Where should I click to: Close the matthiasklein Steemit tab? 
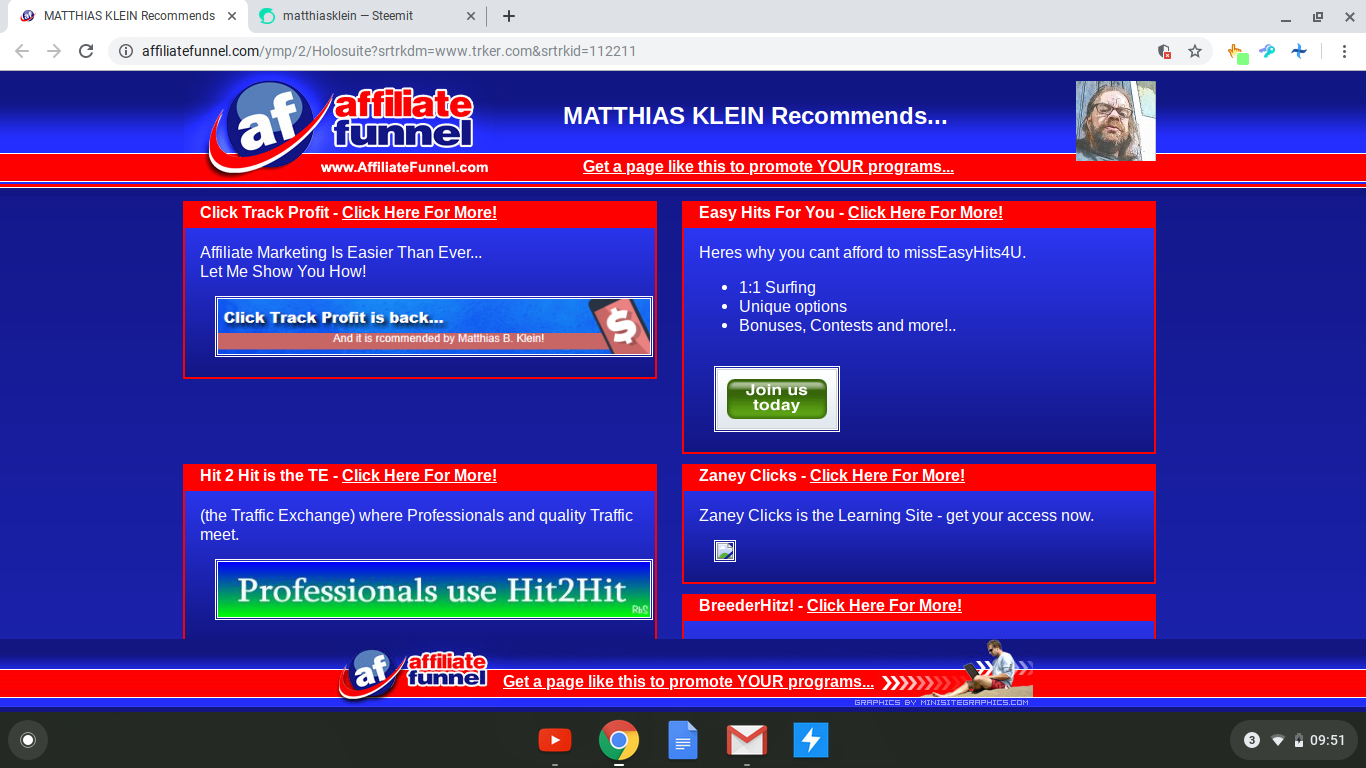469,16
